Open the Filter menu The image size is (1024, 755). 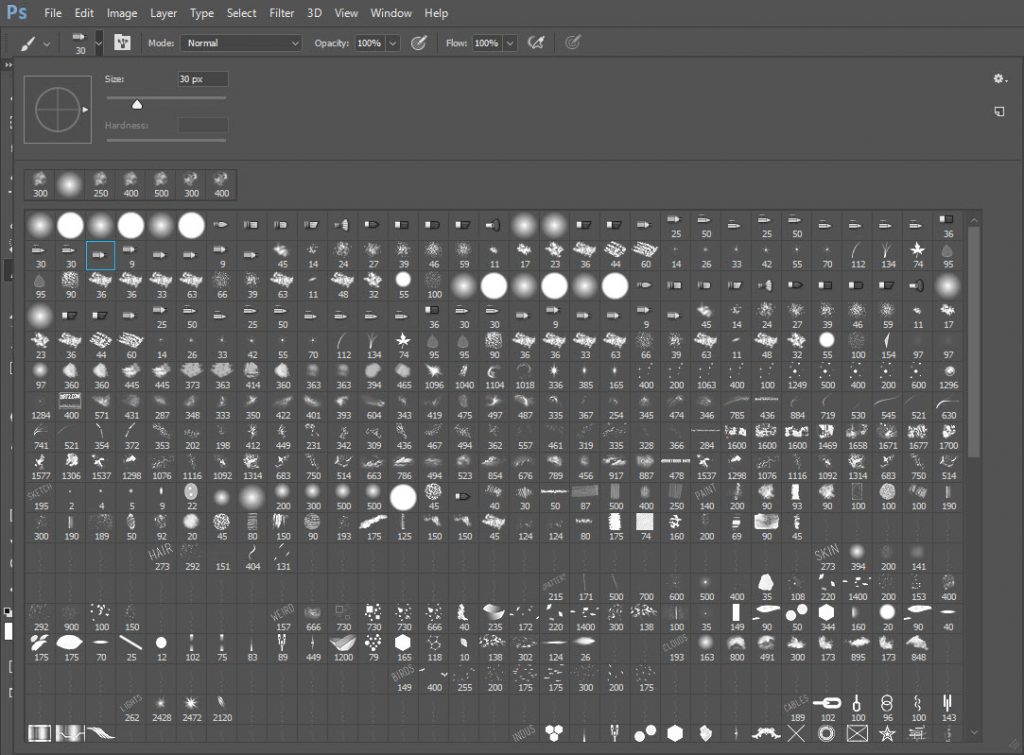(281, 13)
